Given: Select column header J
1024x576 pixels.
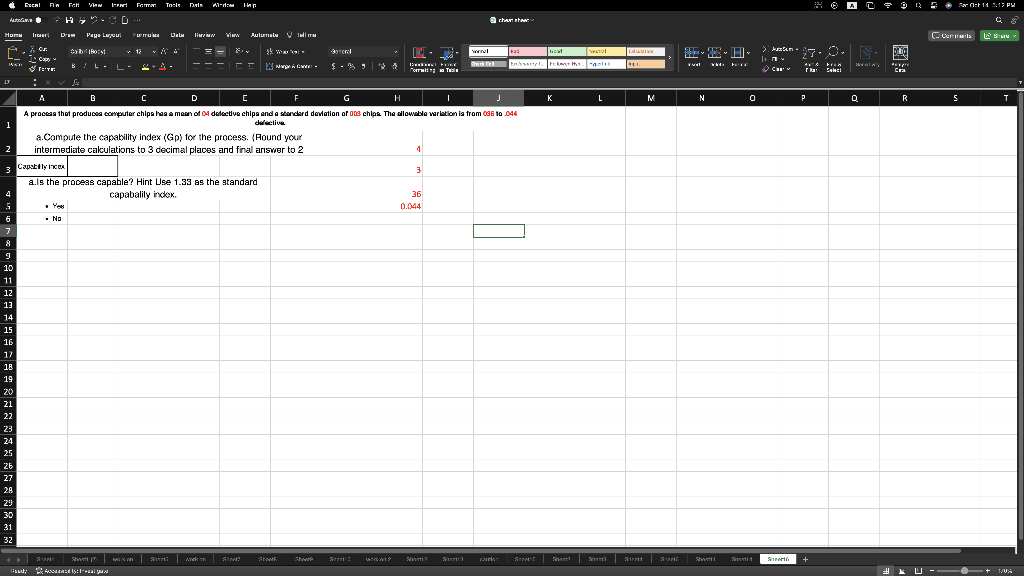Looking at the screenshot, I should [x=498, y=98].
